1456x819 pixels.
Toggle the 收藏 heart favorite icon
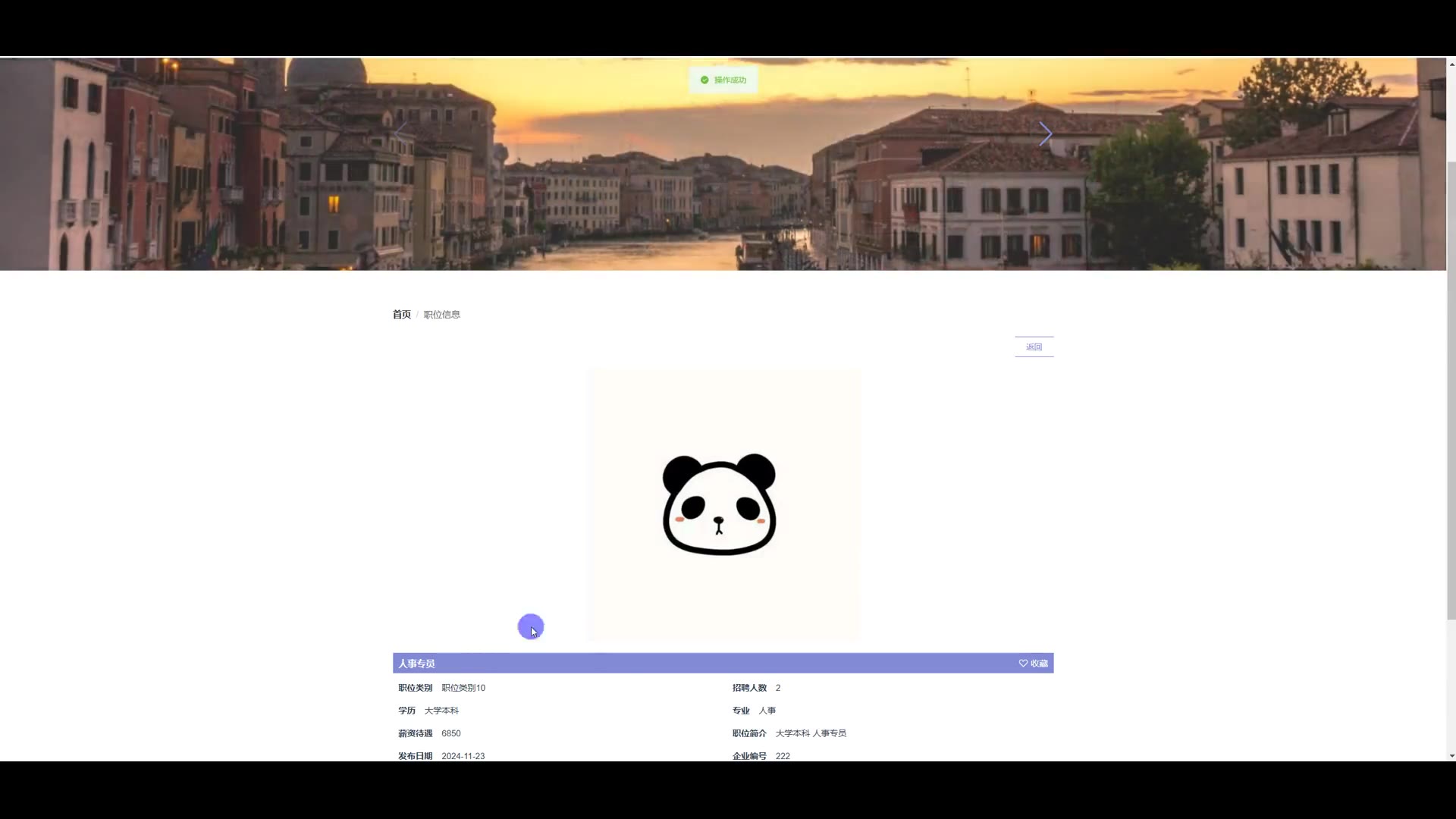click(1023, 664)
